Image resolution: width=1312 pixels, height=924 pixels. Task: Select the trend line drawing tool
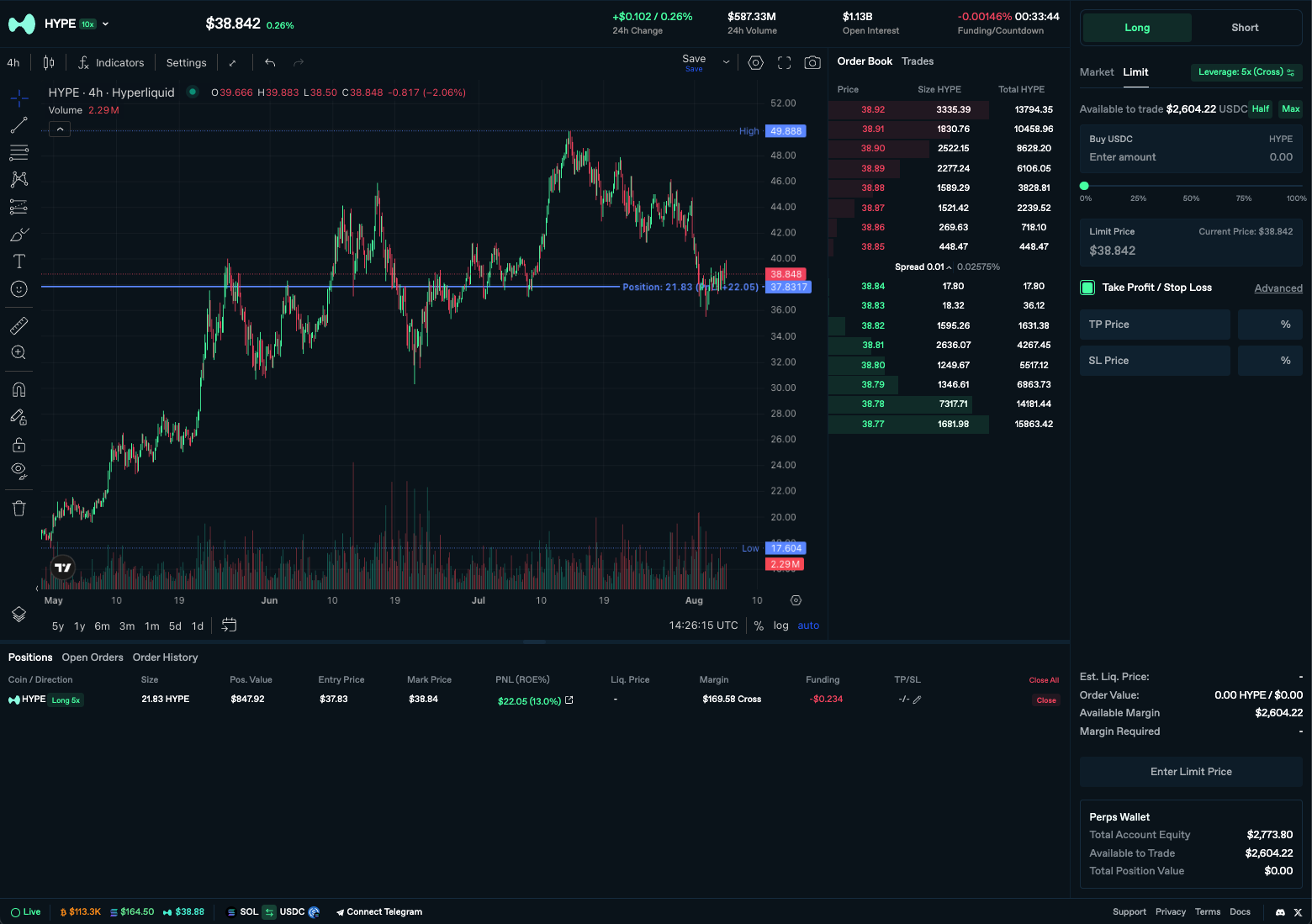[19, 125]
